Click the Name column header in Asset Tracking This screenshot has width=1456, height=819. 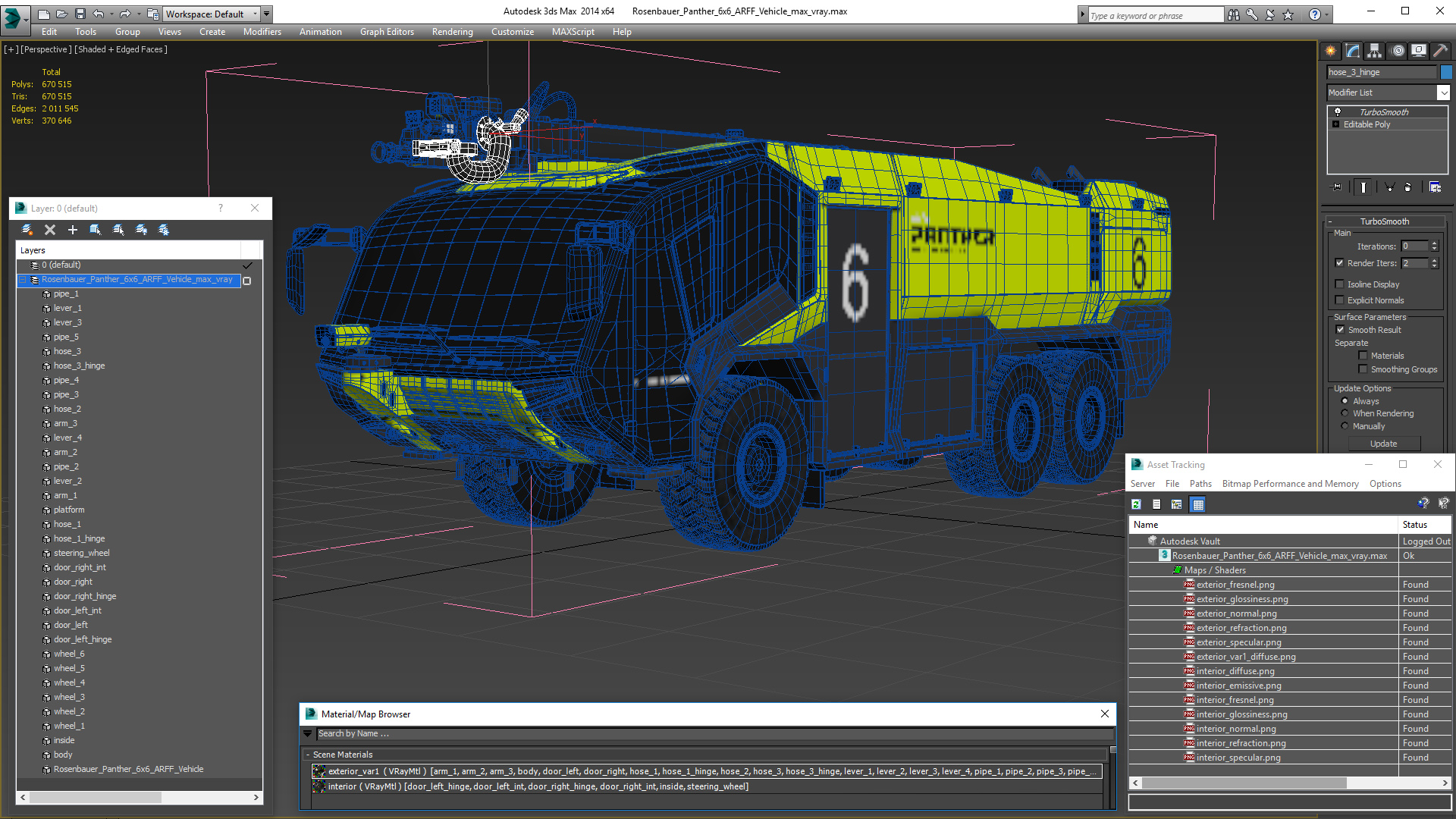(x=1263, y=525)
